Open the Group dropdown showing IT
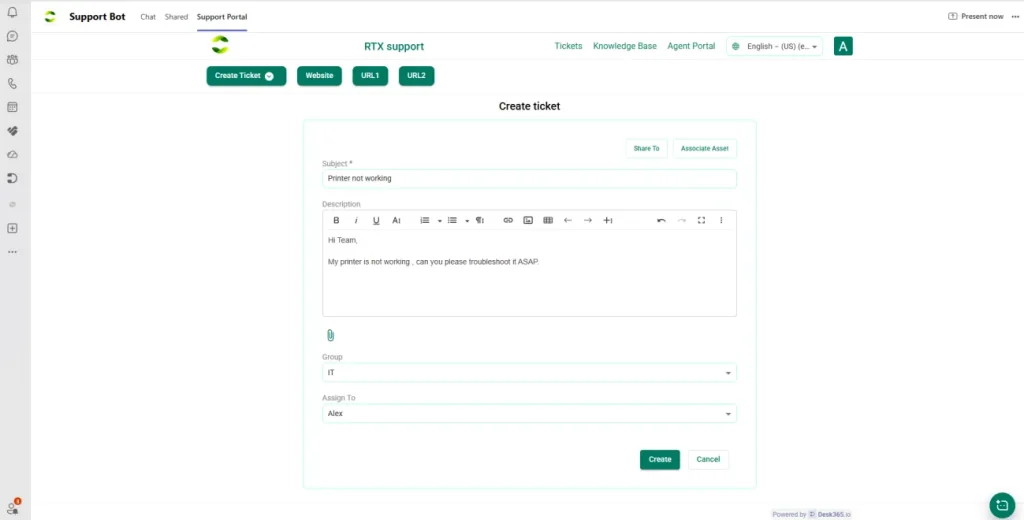1024x520 pixels. (x=529, y=372)
